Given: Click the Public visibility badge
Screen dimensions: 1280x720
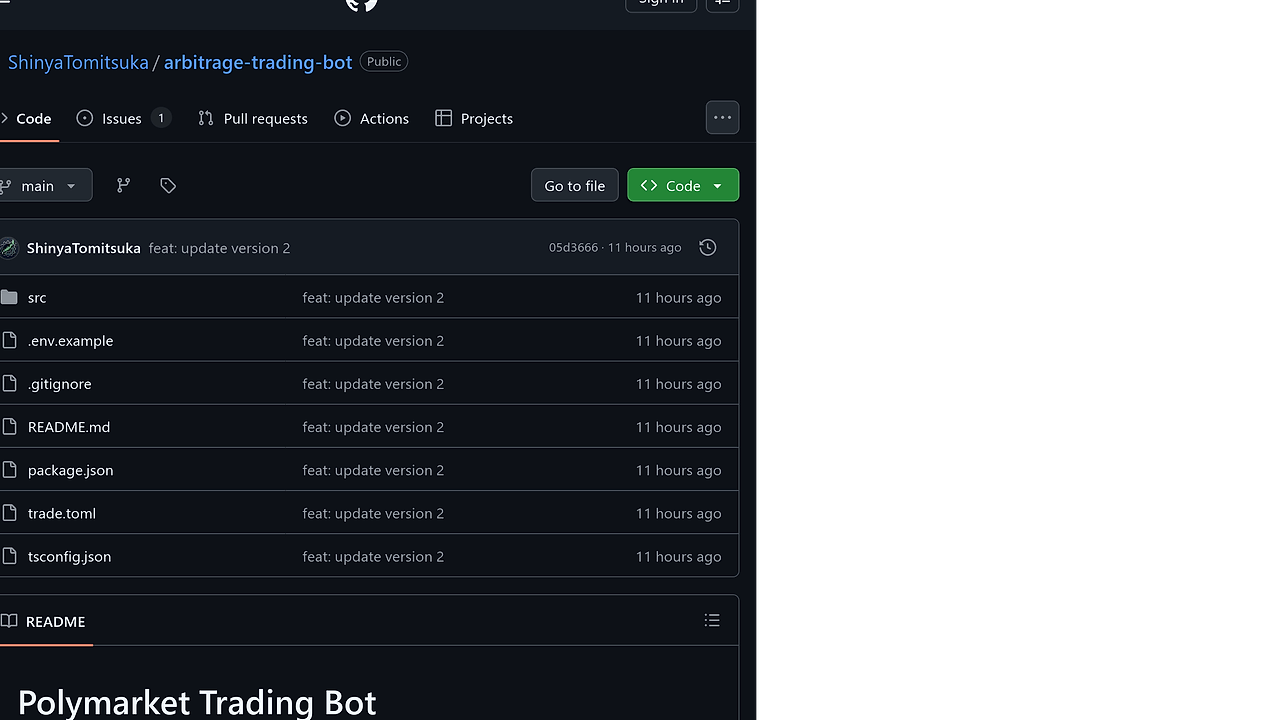Looking at the screenshot, I should [x=384, y=62].
